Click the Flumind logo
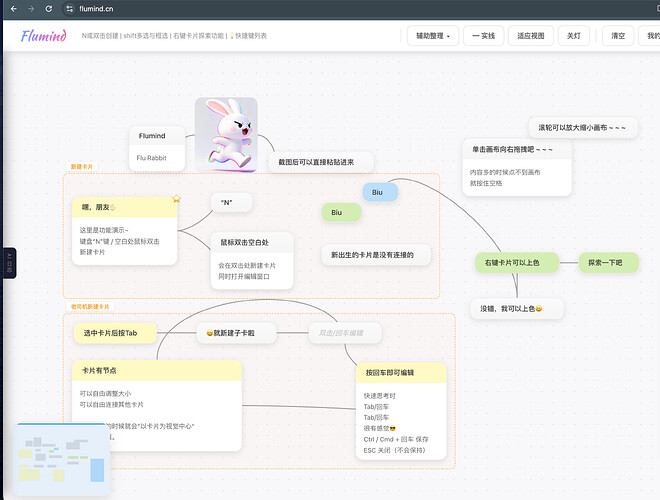Image resolution: width=660 pixels, height=500 pixels. (x=44, y=36)
